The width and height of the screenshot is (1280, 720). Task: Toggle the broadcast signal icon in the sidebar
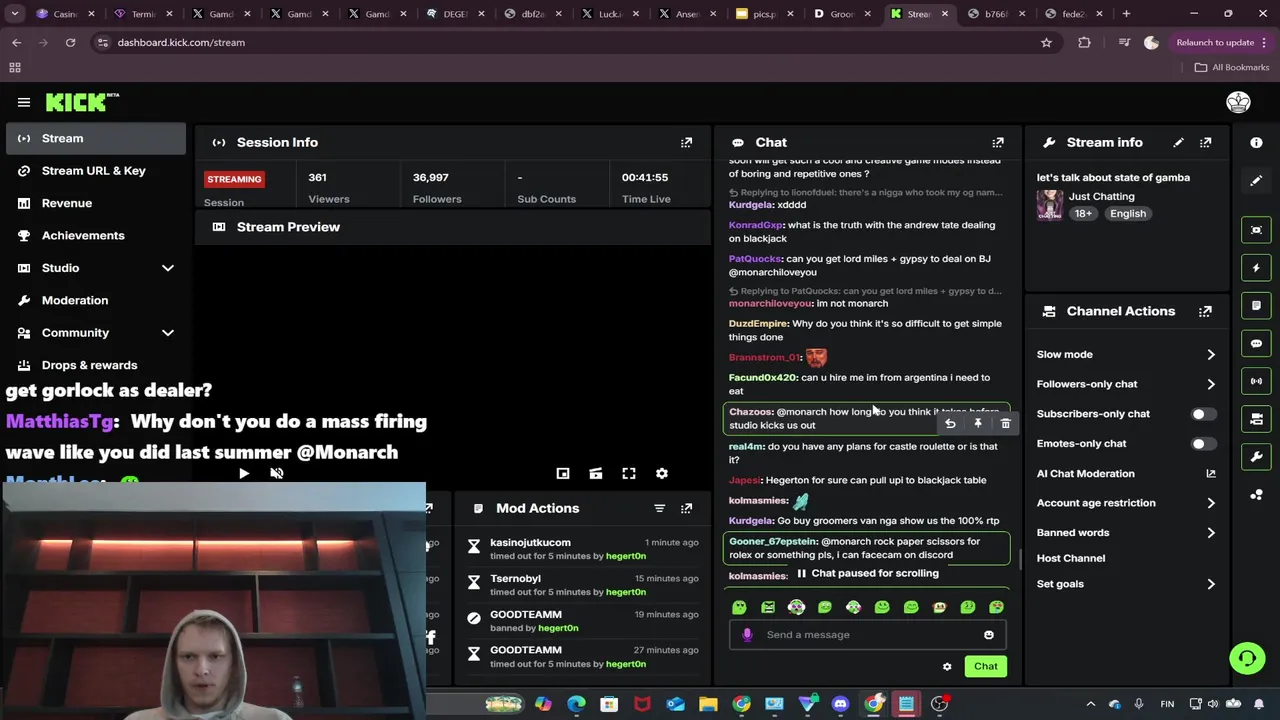1256,381
